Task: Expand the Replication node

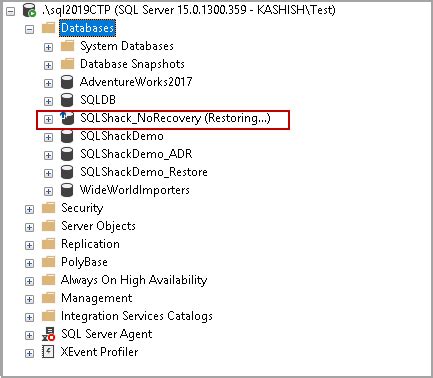Action: [29, 245]
